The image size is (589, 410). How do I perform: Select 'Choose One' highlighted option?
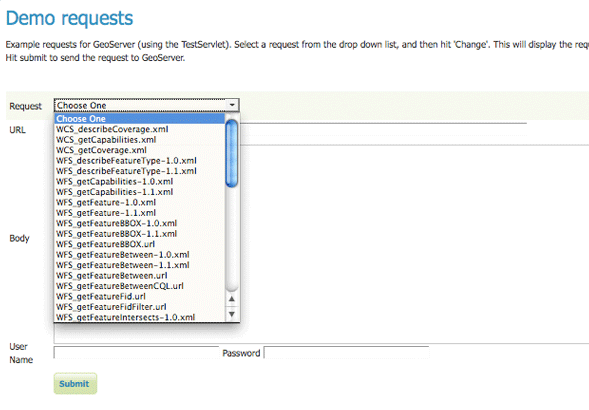[x=140, y=119]
